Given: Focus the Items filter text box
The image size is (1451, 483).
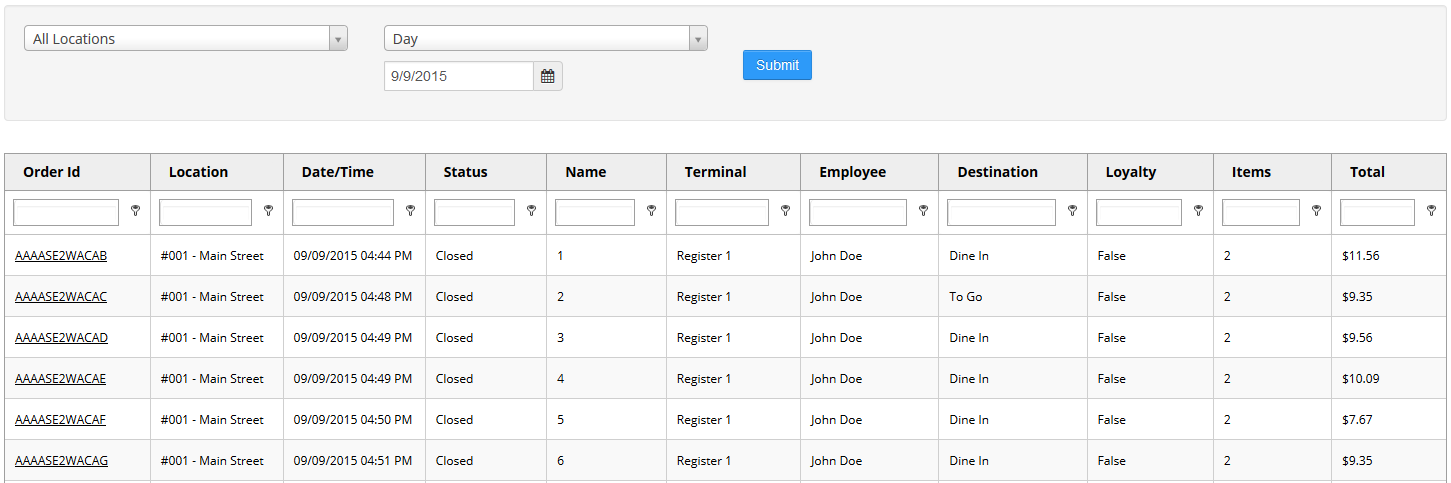Looking at the screenshot, I should pos(1261,212).
